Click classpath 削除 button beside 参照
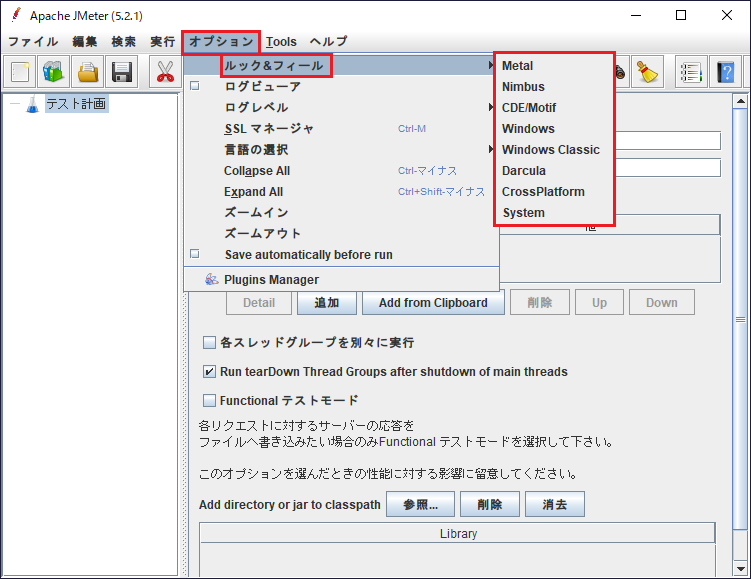Viewport: 751px width, 579px height. 489,504
